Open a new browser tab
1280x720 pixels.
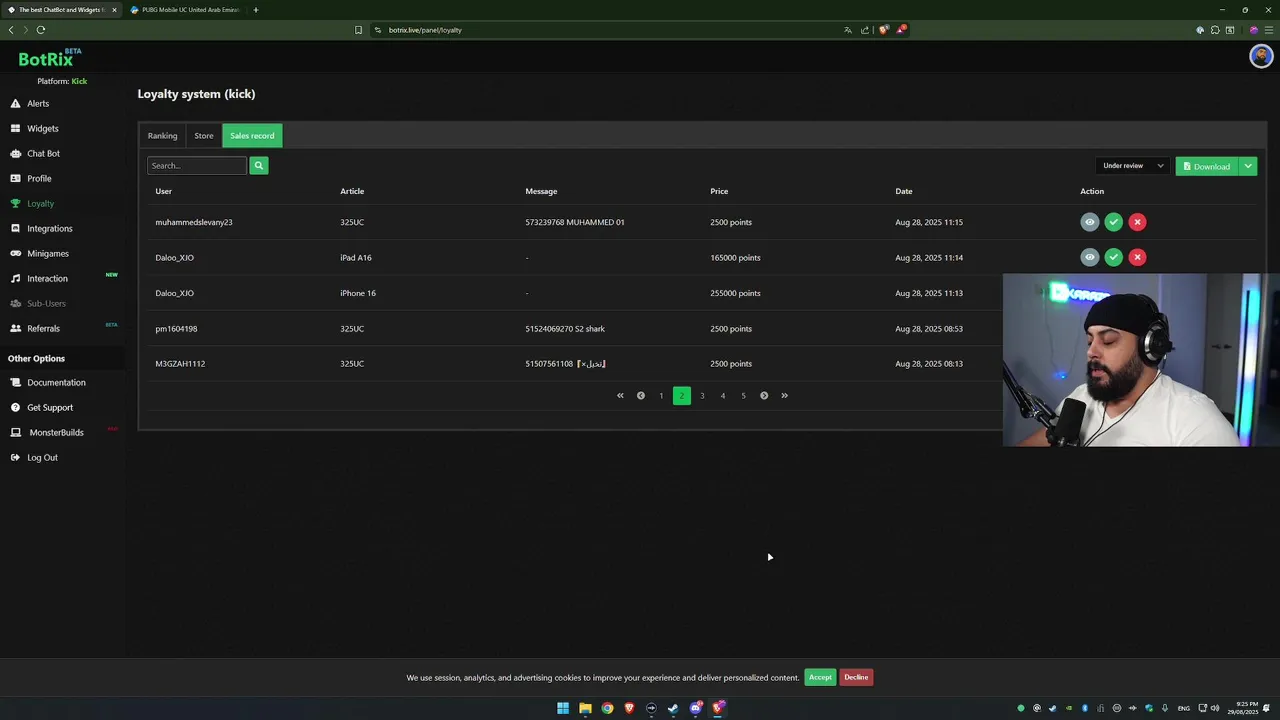[255, 10]
